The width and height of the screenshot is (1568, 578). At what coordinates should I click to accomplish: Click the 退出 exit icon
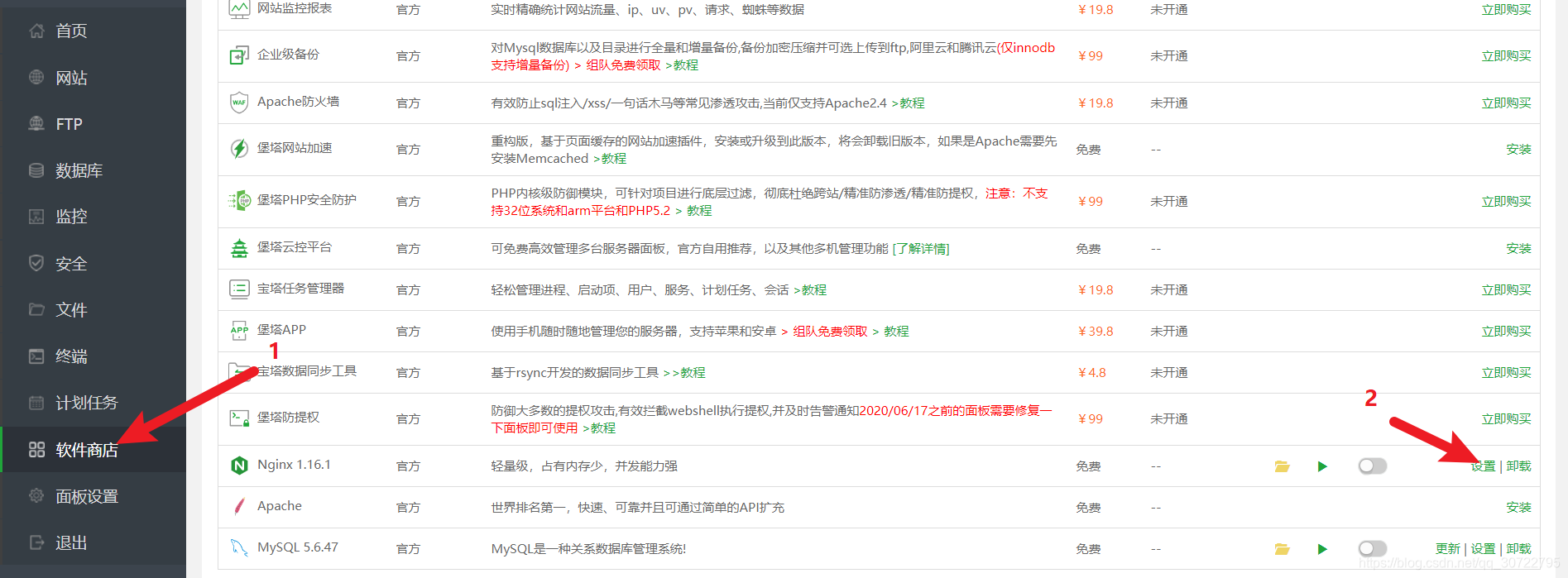36,542
